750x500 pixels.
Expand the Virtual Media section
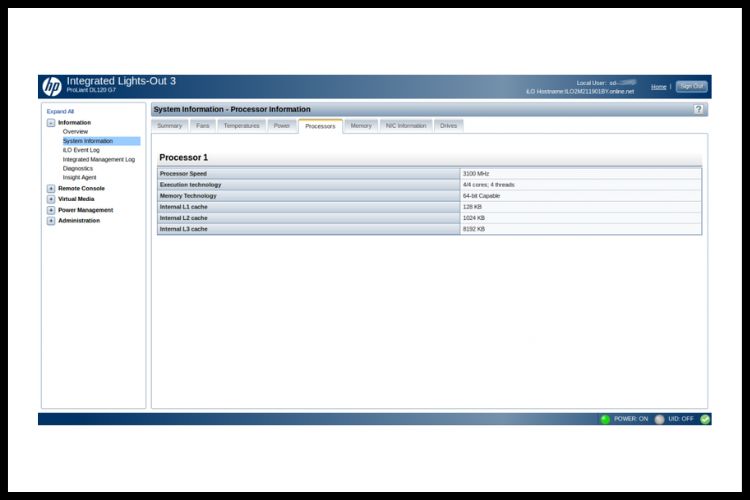click(x=51, y=199)
